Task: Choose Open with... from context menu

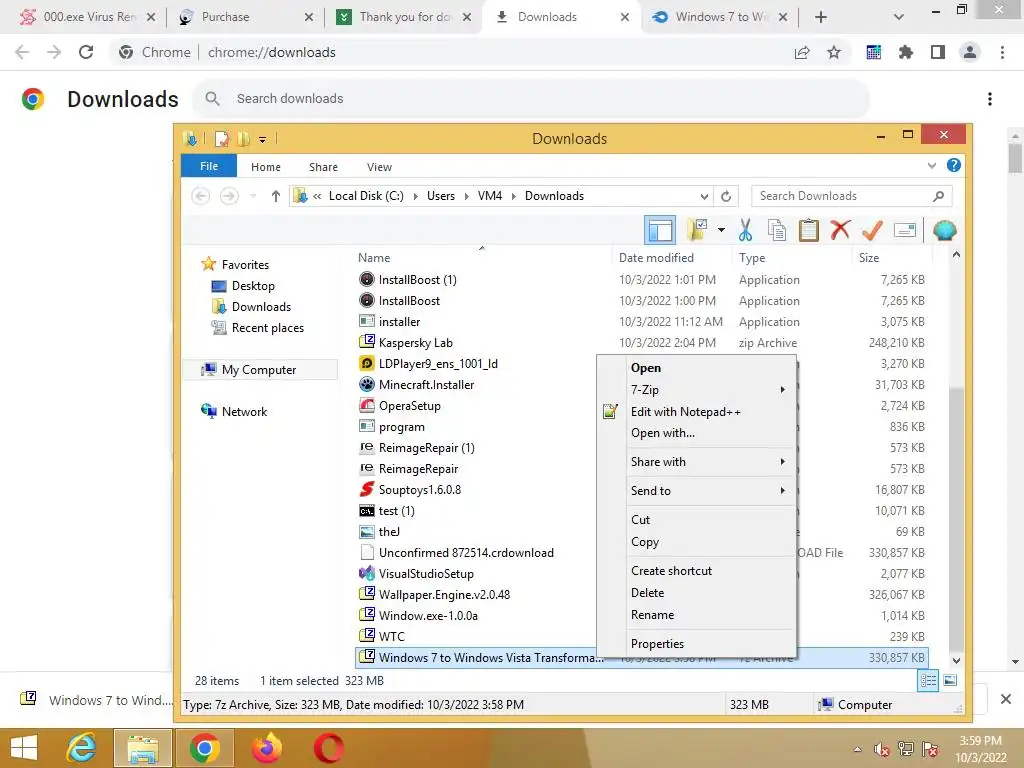Action: (x=696, y=433)
